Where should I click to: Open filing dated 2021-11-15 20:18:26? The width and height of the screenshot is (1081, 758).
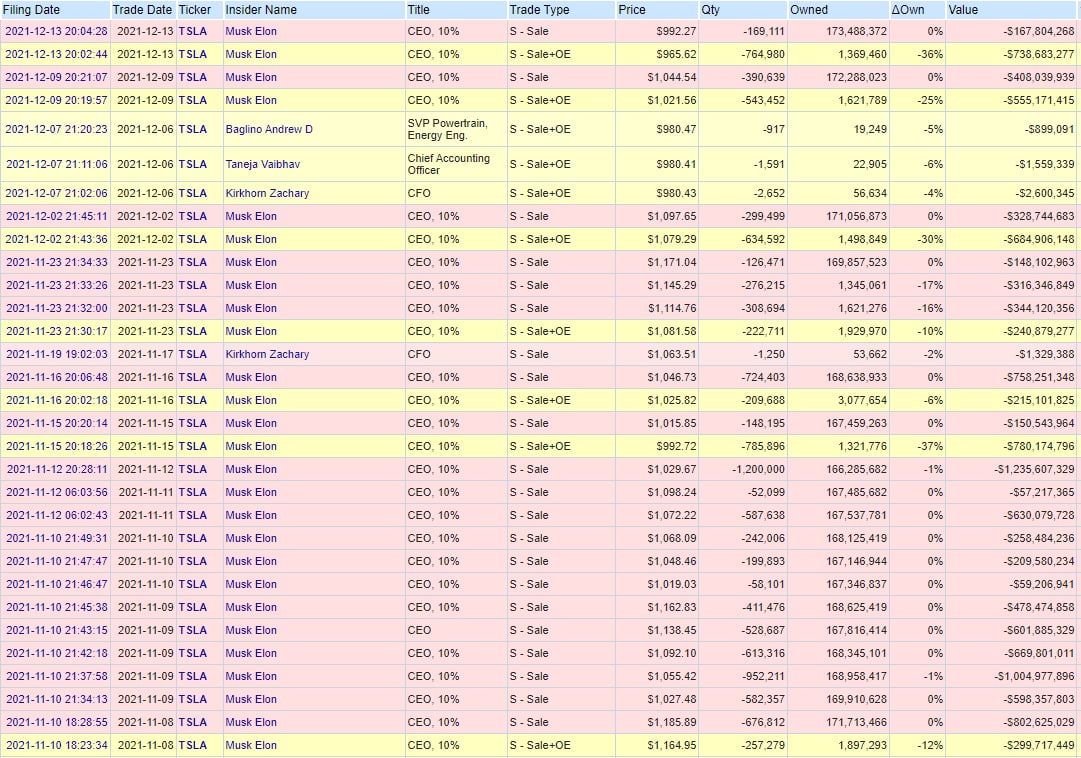point(57,446)
